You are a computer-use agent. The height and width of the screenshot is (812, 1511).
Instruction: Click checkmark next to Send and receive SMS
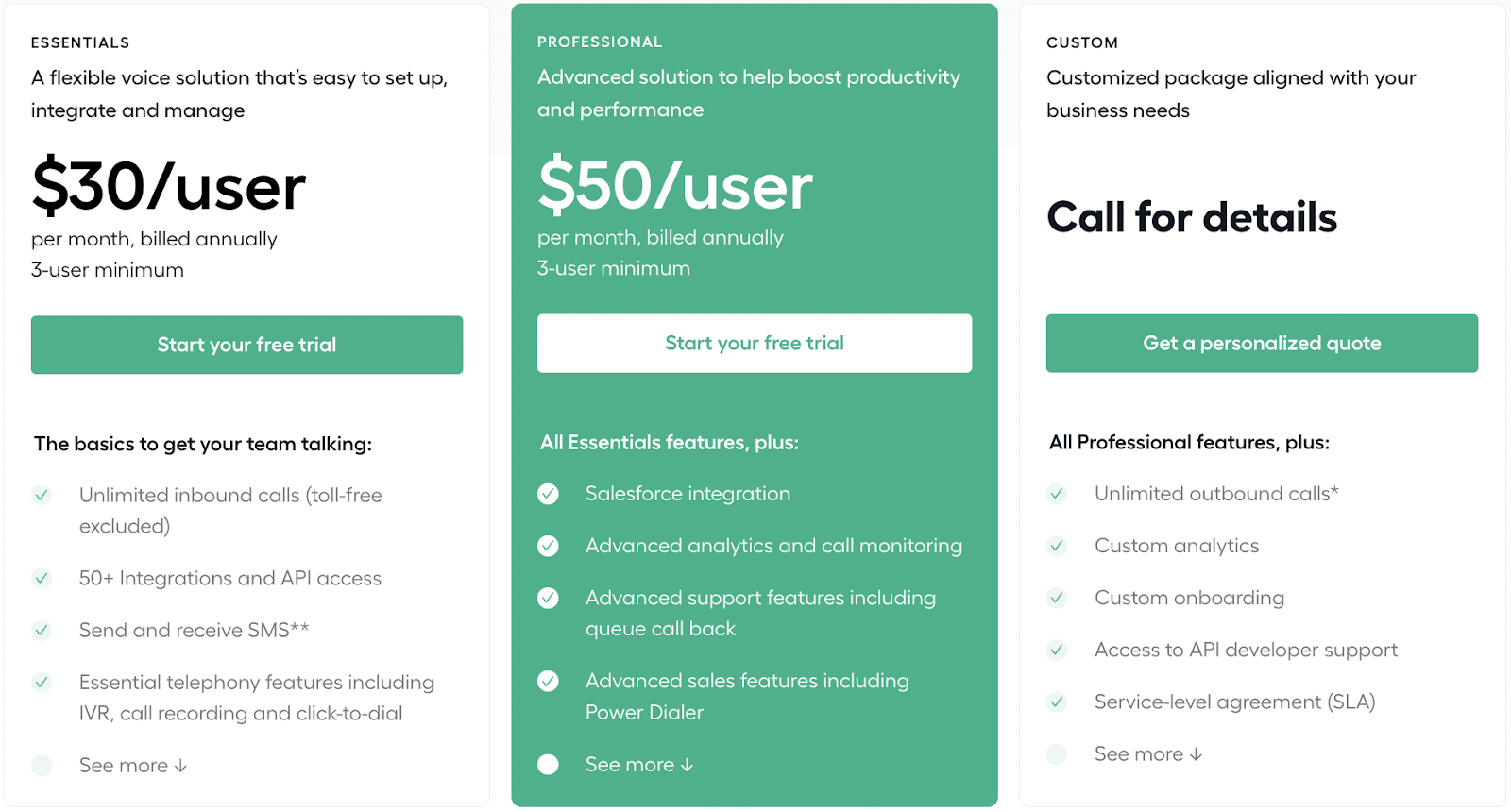(x=42, y=630)
